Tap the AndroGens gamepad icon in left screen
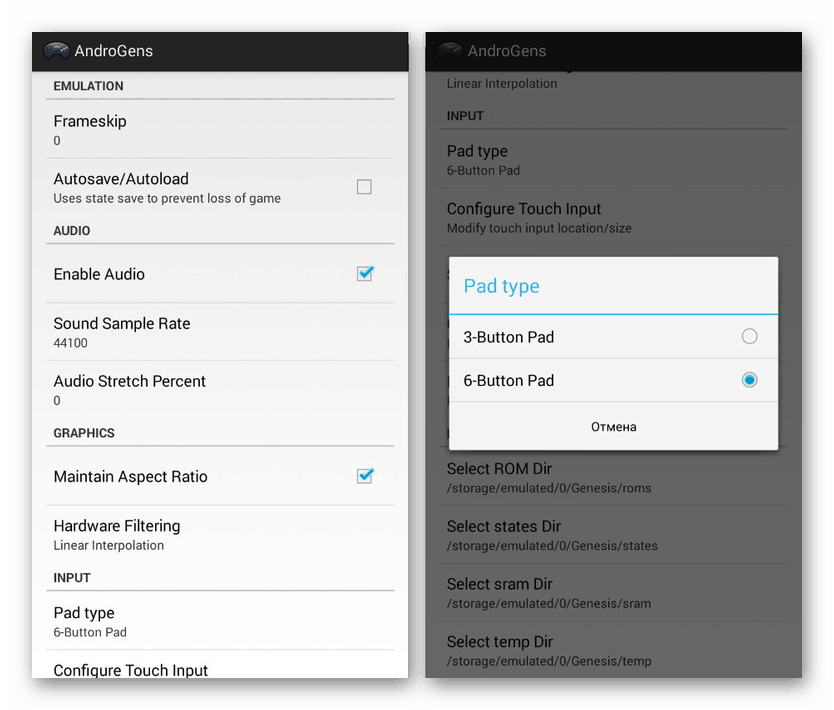The height and width of the screenshot is (710, 834). coord(56,51)
